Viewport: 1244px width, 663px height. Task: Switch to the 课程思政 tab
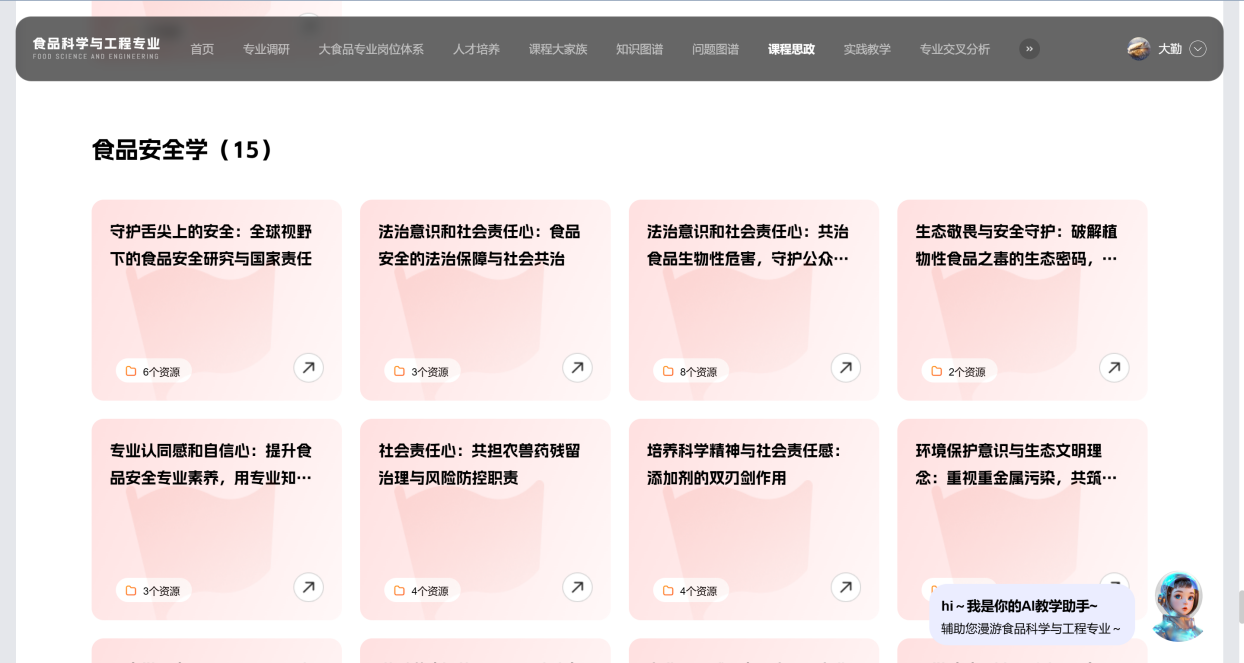click(791, 49)
